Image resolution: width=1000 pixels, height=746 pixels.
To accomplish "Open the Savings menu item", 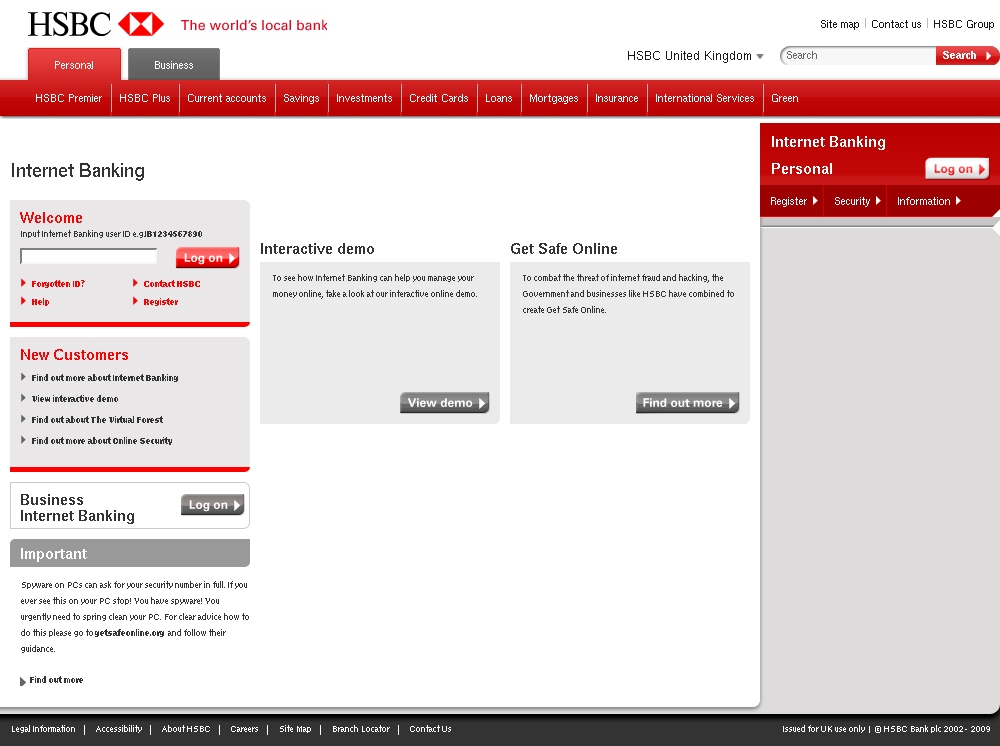I will (x=301, y=98).
